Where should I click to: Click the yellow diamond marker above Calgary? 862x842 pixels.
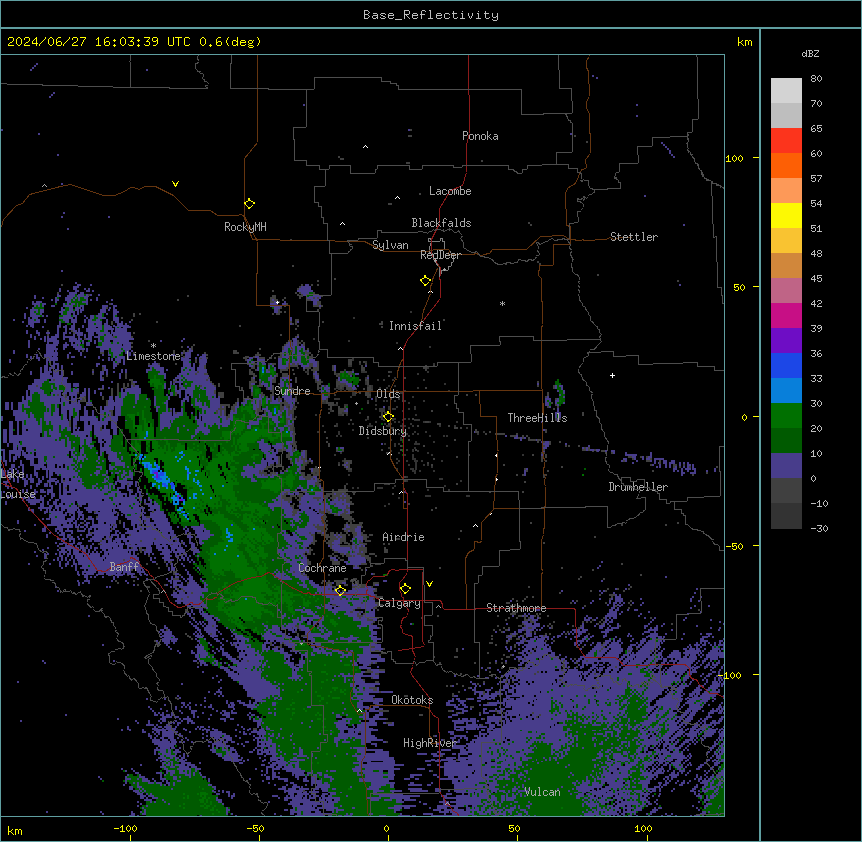(405, 589)
